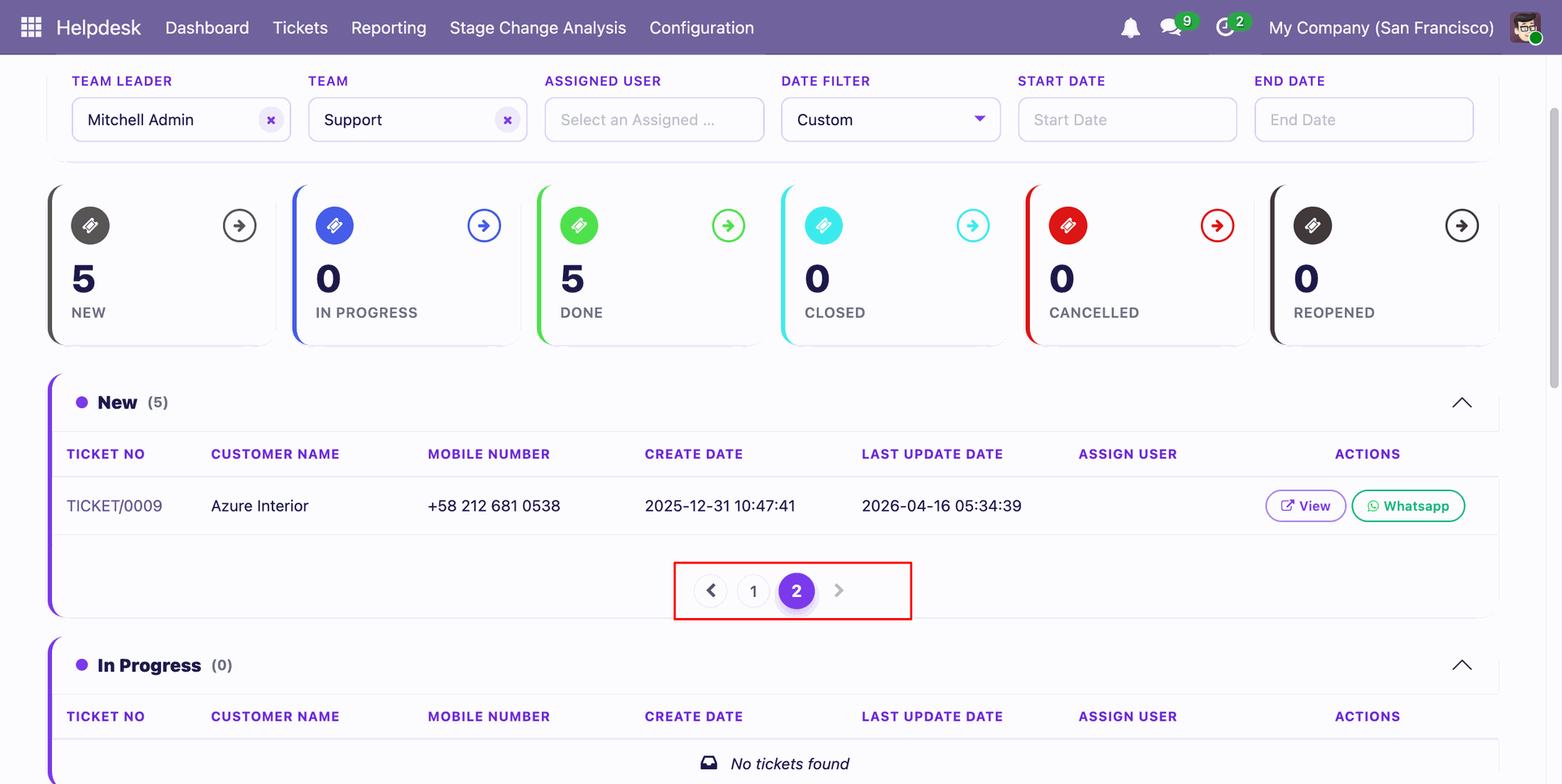Clear the Mitchell Admin team leader selection

click(271, 120)
